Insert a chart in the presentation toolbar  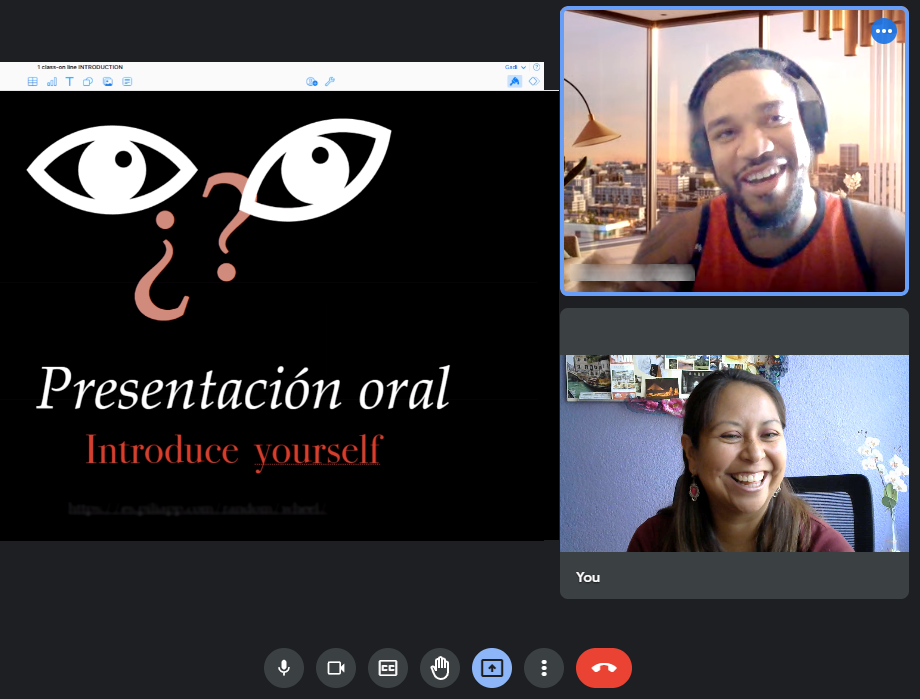click(x=52, y=82)
